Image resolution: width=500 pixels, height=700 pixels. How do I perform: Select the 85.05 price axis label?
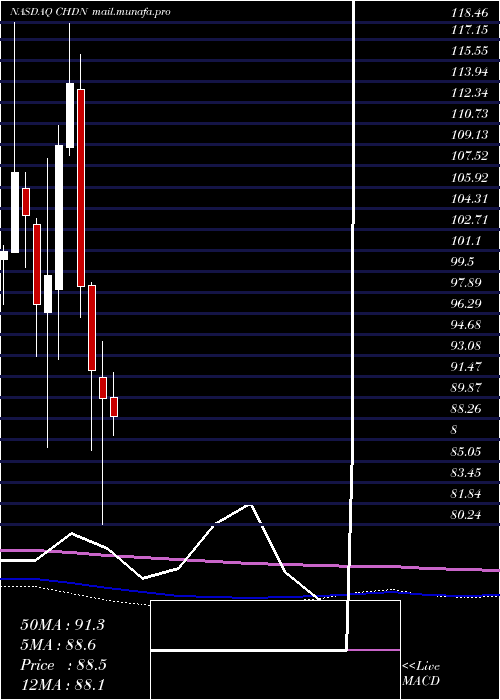[x=466, y=452]
